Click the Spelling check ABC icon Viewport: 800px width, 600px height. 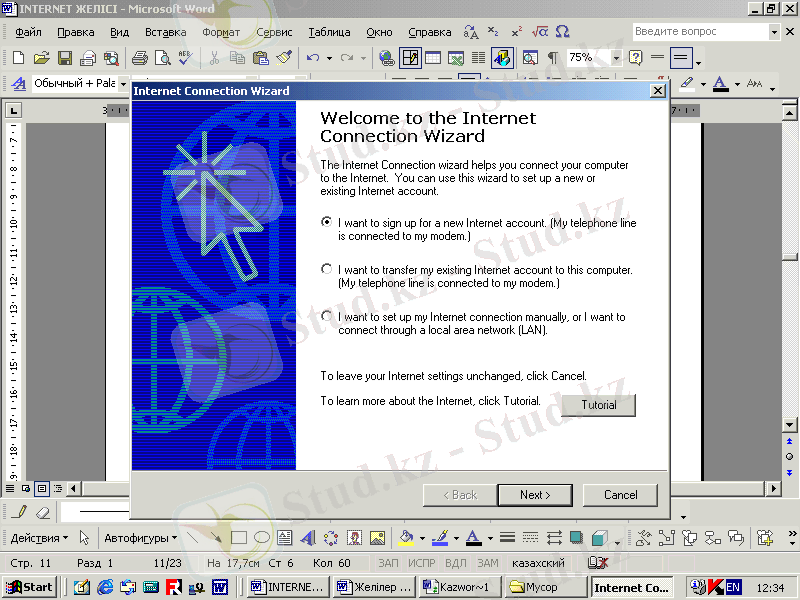[185, 58]
